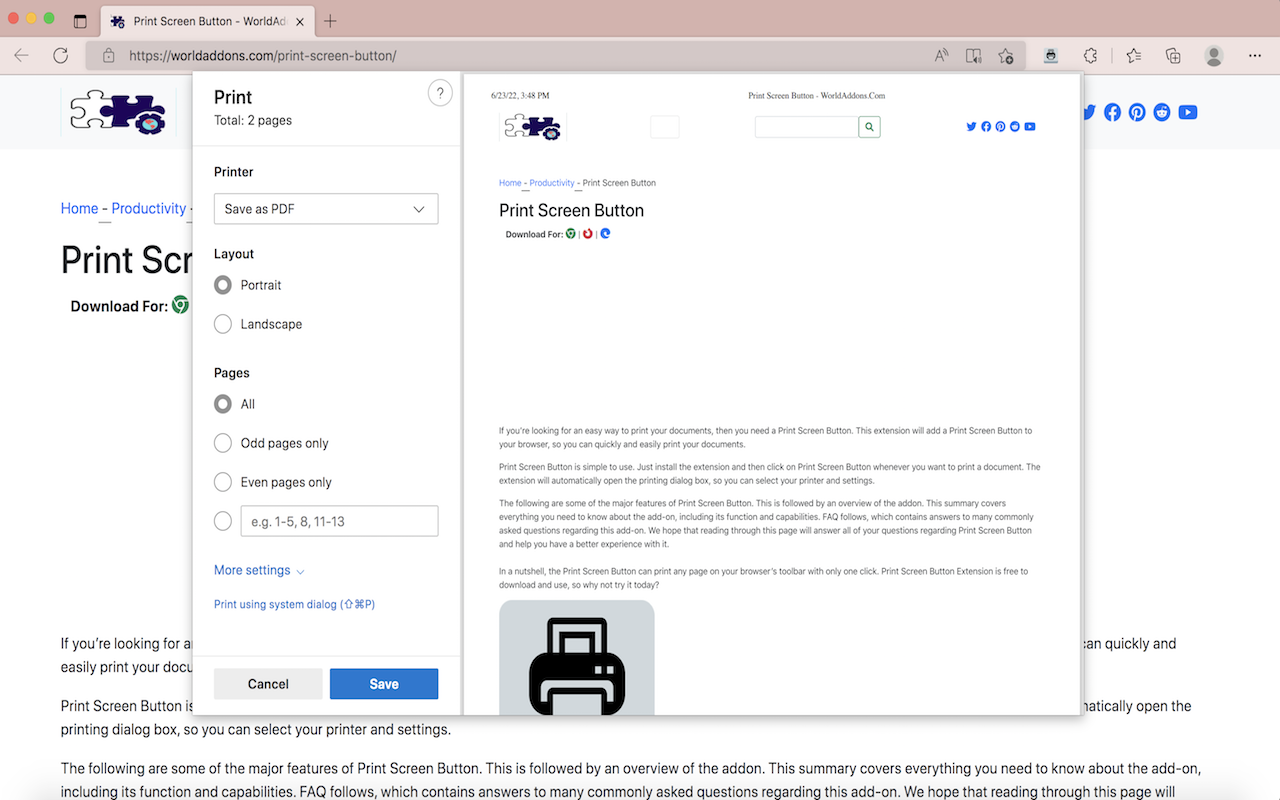Click Productivity breadcrumb on the webpage
The height and width of the screenshot is (800, 1280).
click(149, 208)
